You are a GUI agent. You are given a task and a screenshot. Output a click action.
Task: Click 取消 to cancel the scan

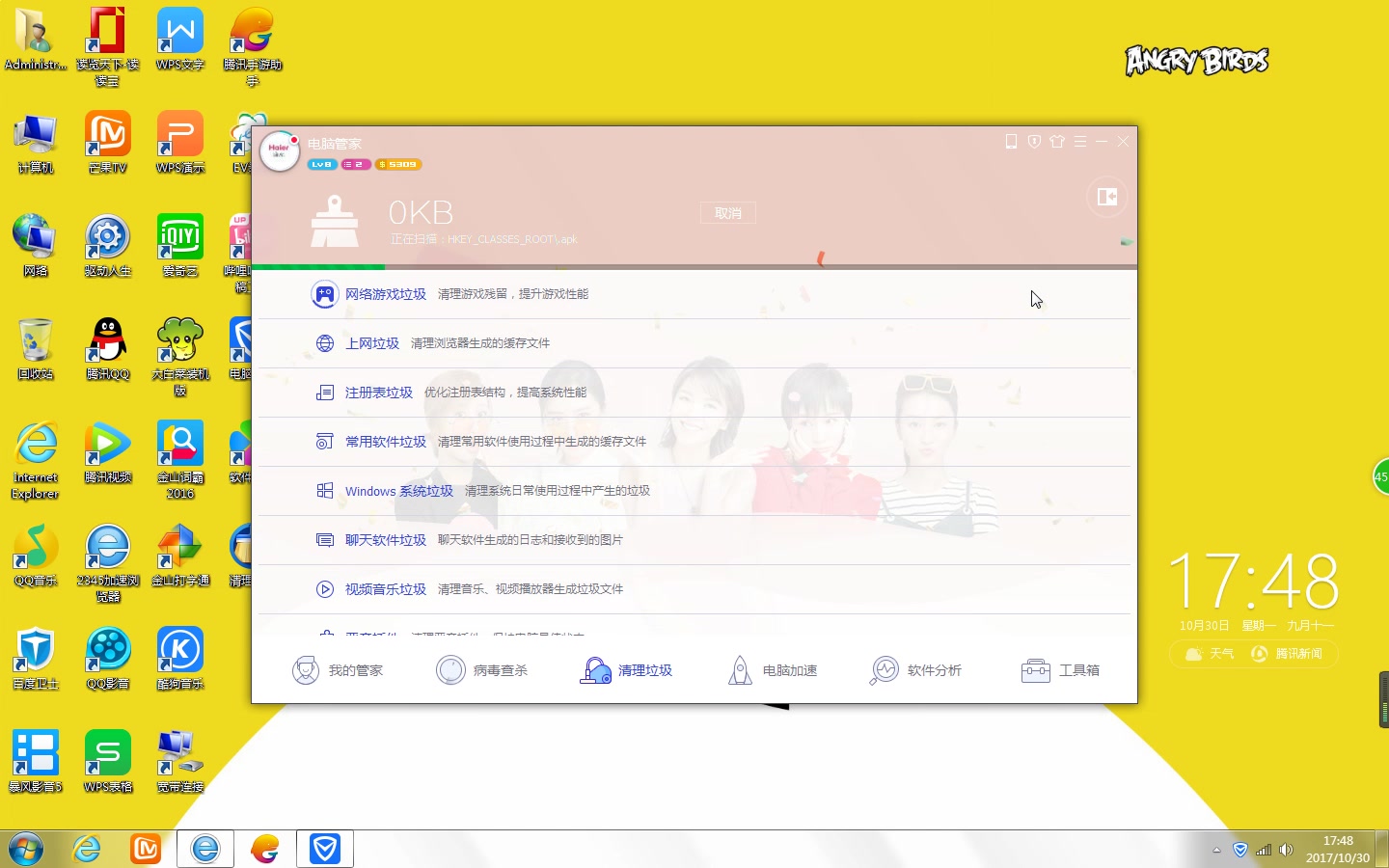pos(728,213)
